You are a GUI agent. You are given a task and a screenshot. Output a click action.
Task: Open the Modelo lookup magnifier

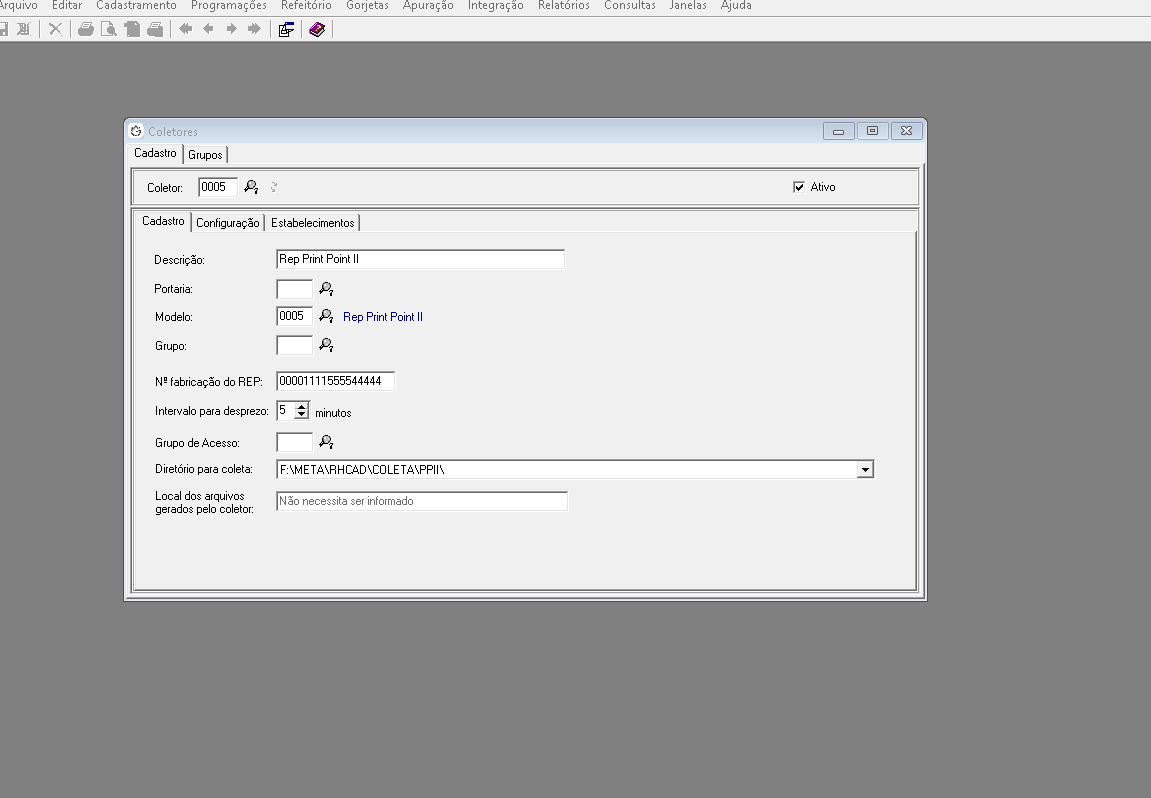click(326, 316)
